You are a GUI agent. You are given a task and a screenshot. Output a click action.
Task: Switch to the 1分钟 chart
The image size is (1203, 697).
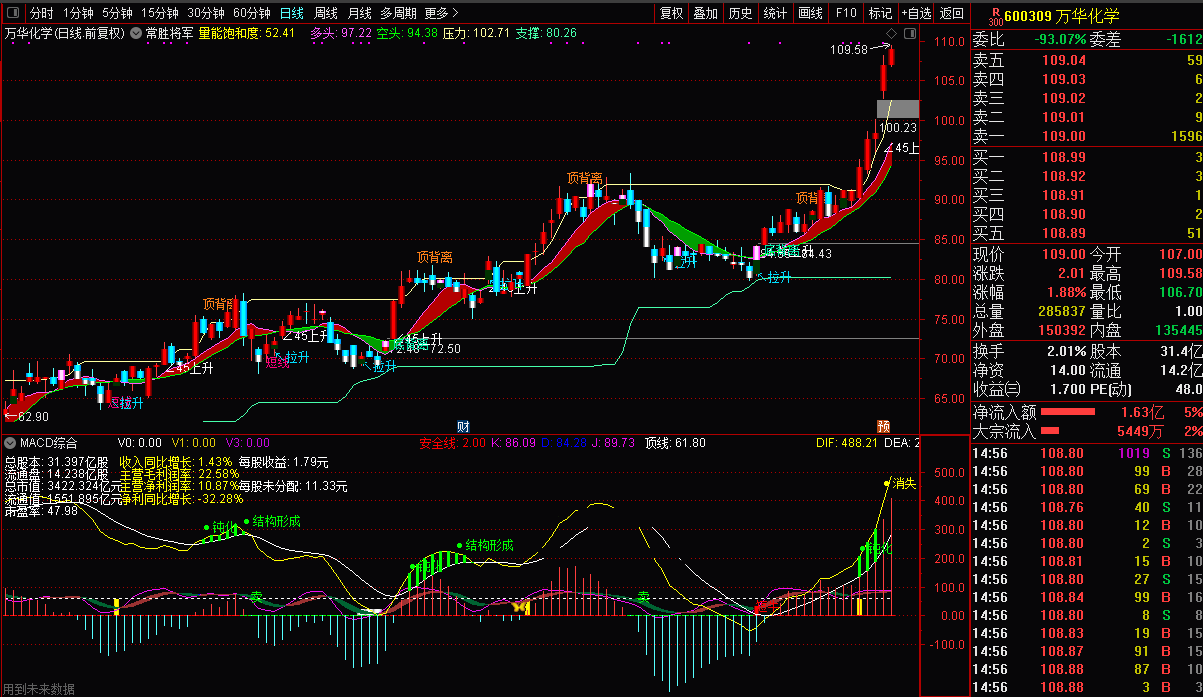pyautogui.click(x=78, y=13)
